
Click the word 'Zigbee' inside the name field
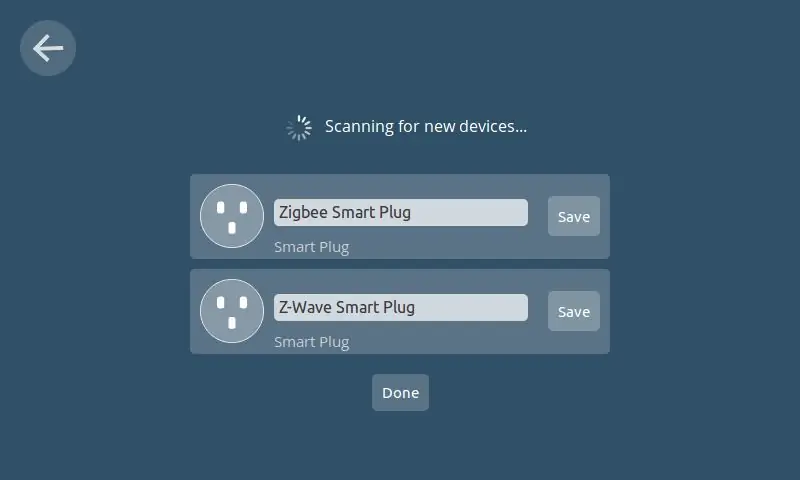pyautogui.click(x=303, y=213)
